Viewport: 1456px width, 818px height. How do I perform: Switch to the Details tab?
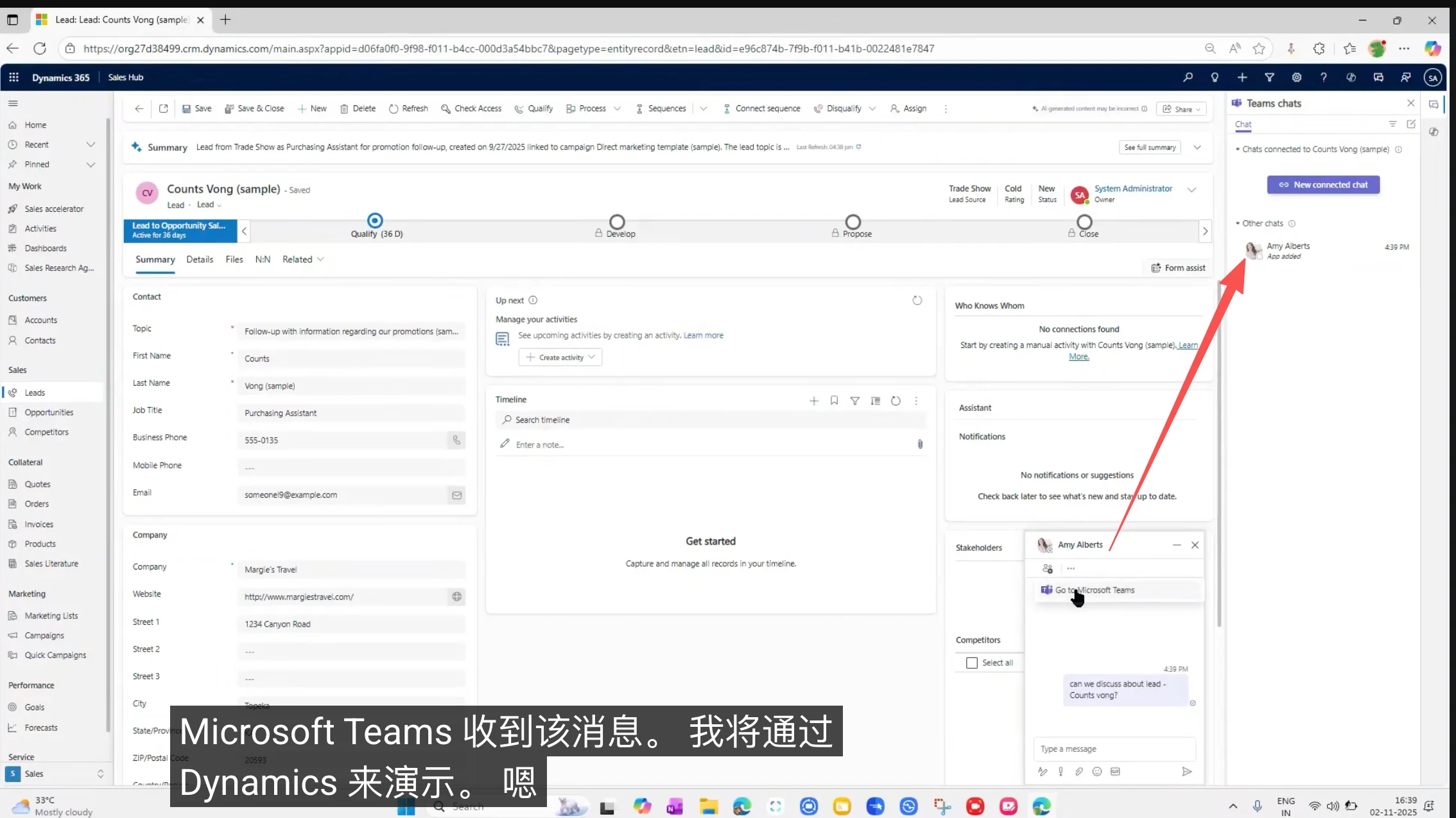click(200, 259)
